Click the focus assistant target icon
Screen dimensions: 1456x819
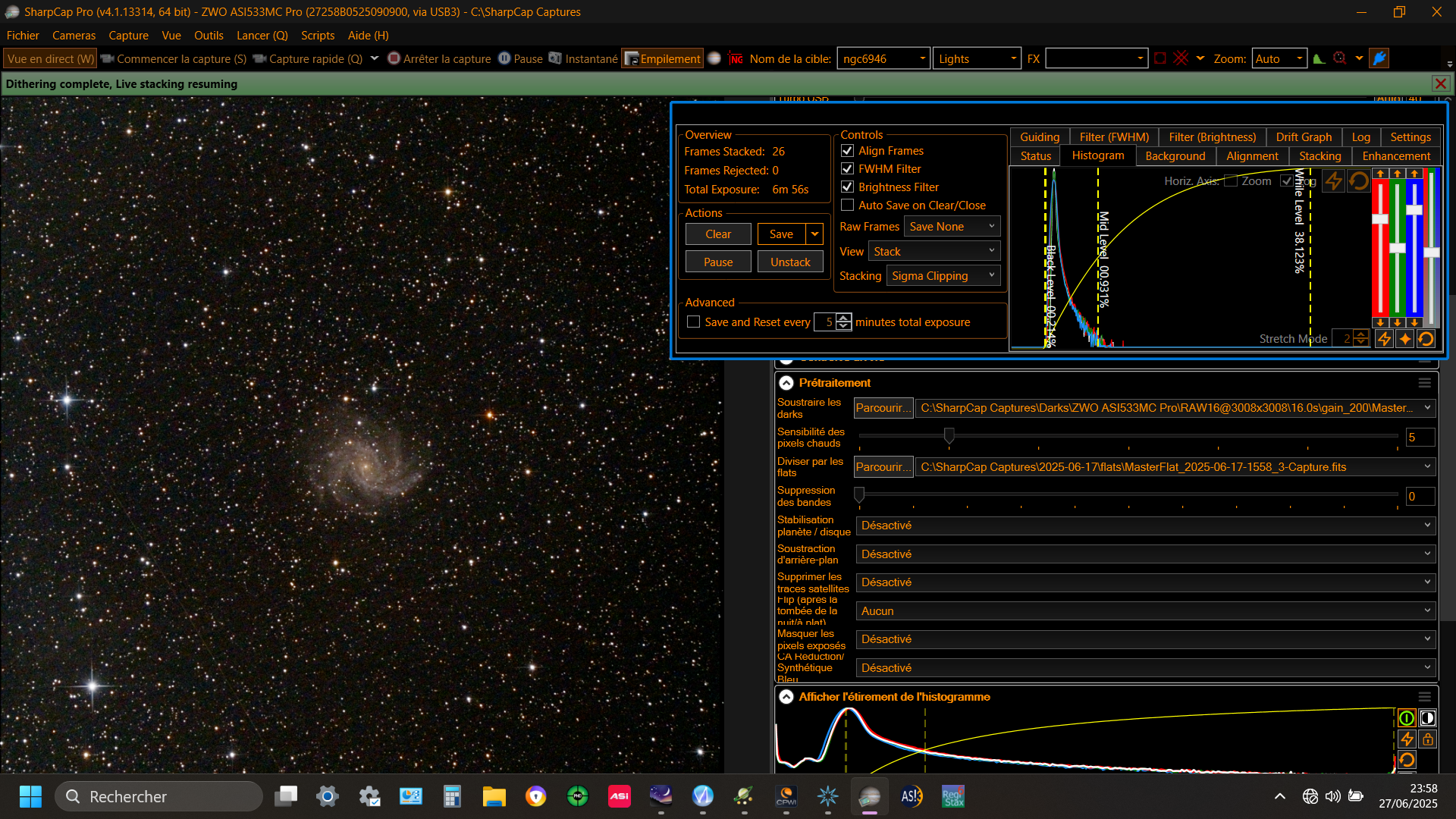pyautogui.click(x=1340, y=58)
